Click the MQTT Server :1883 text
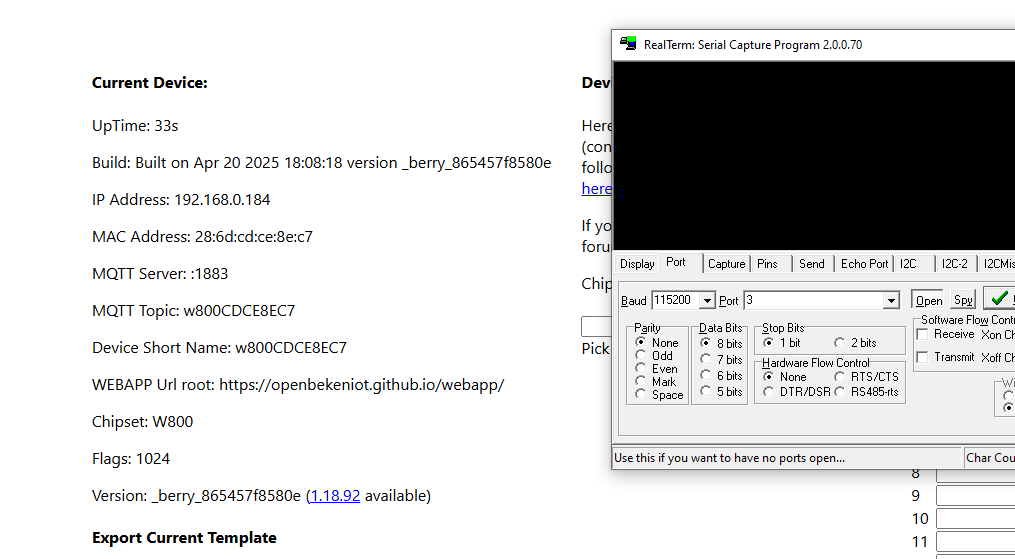This screenshot has width=1015, height=559. (x=160, y=274)
